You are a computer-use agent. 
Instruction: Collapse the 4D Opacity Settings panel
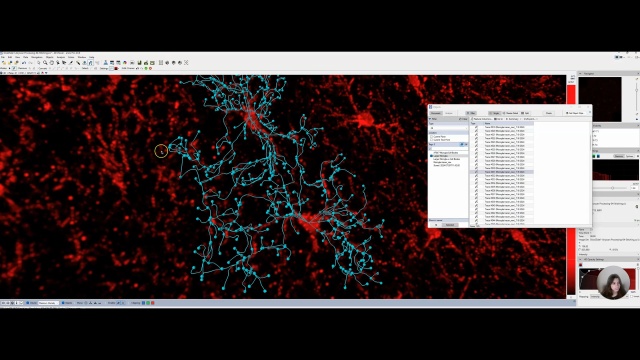coord(580,259)
